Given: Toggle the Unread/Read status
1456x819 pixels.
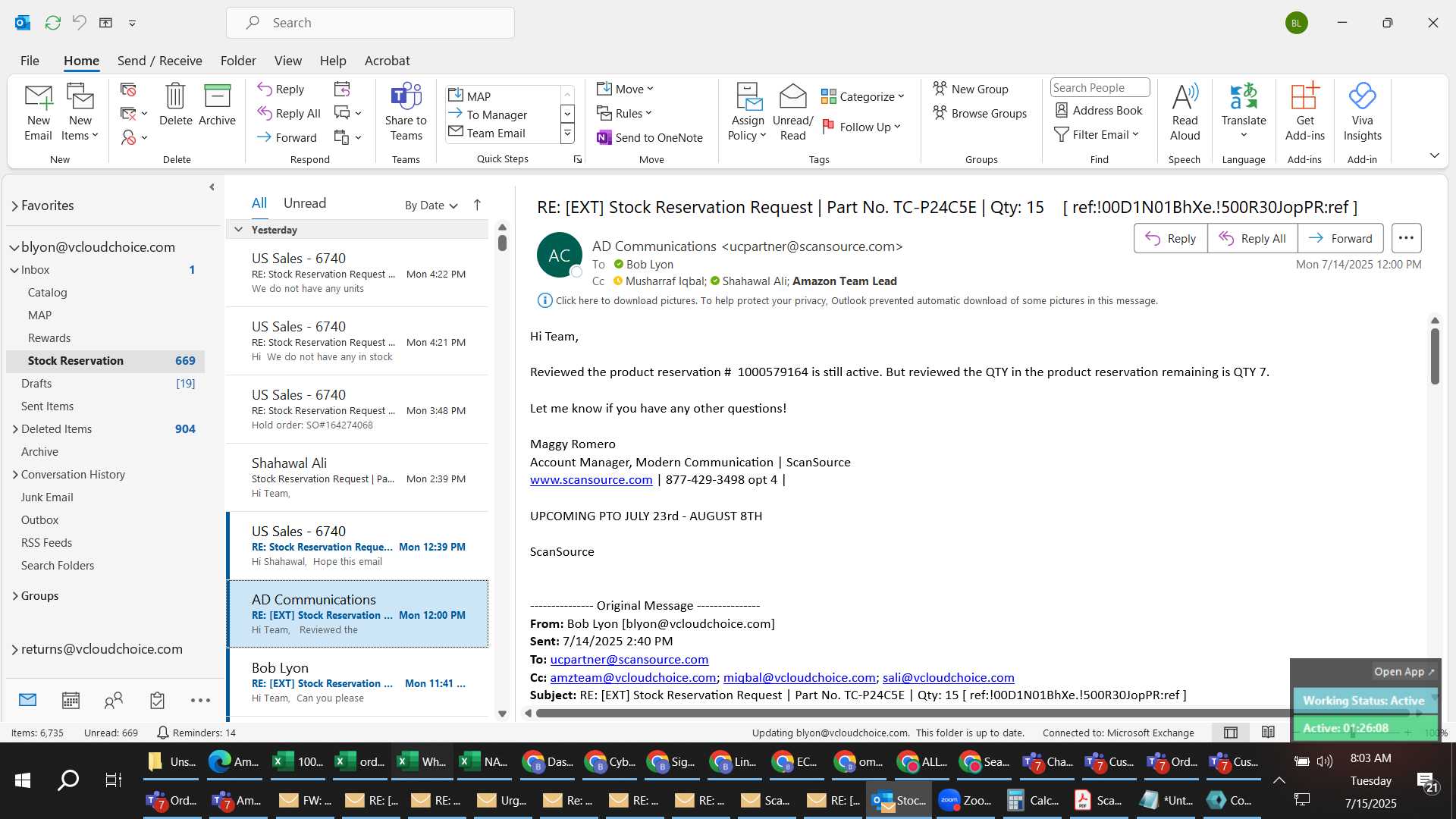Looking at the screenshot, I should point(792,112).
